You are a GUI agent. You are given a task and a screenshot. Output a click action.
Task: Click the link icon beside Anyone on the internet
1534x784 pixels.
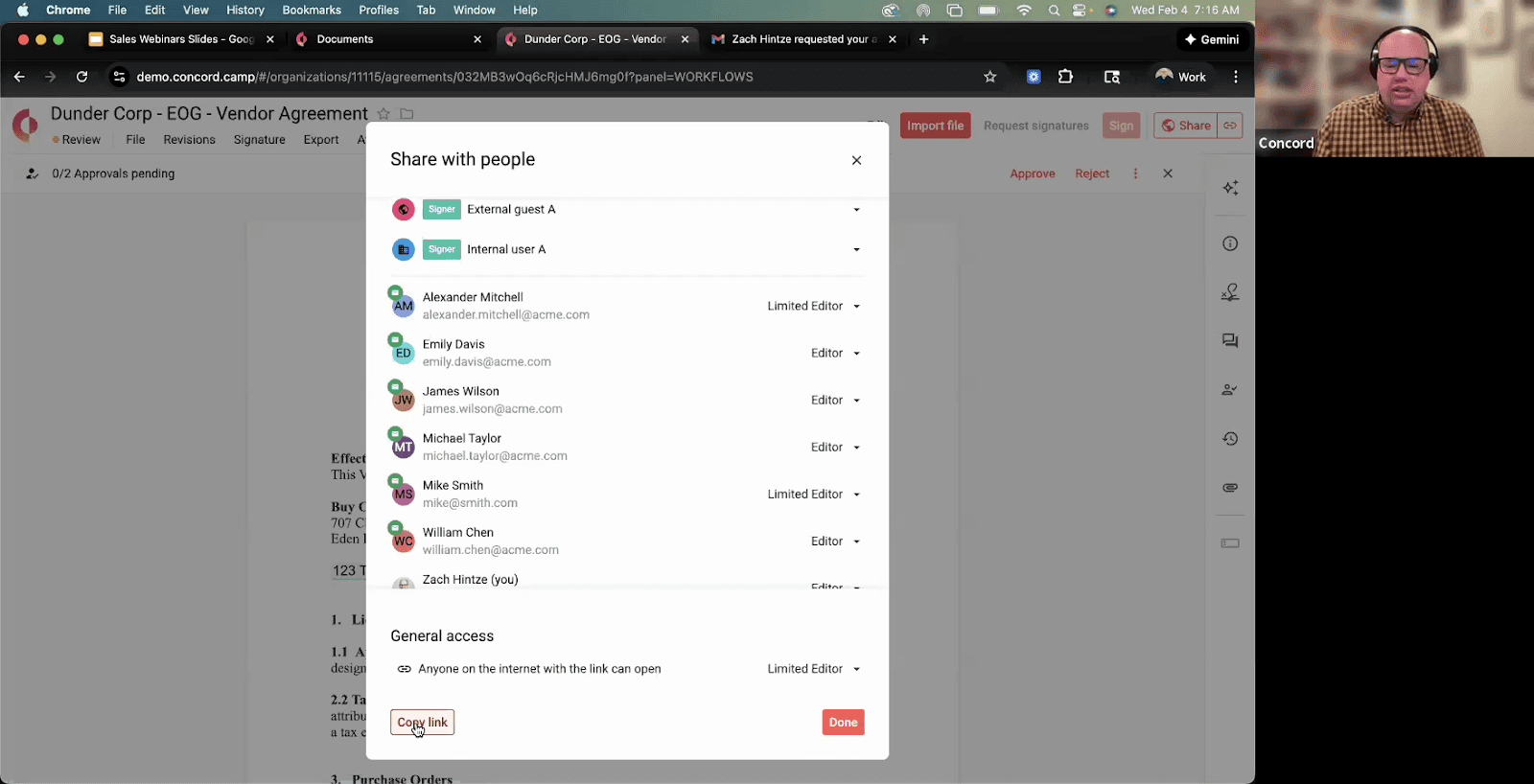click(x=404, y=669)
